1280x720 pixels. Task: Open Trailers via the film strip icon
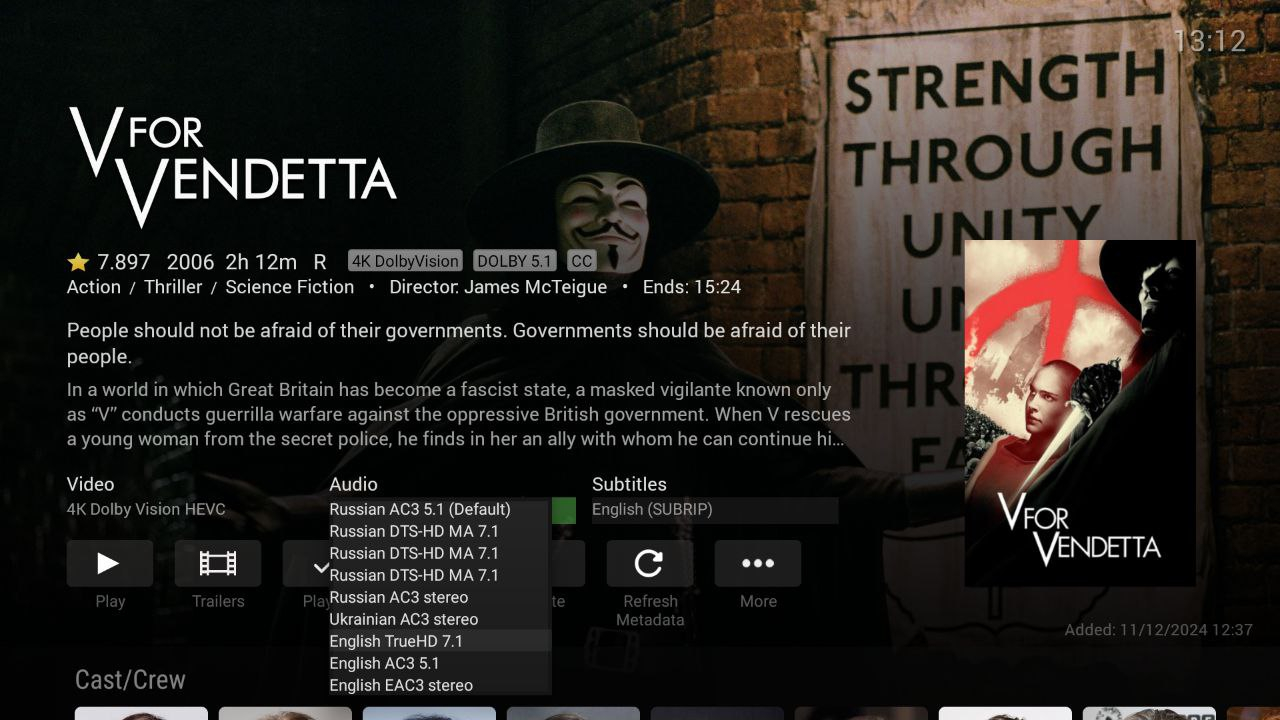tap(218, 563)
